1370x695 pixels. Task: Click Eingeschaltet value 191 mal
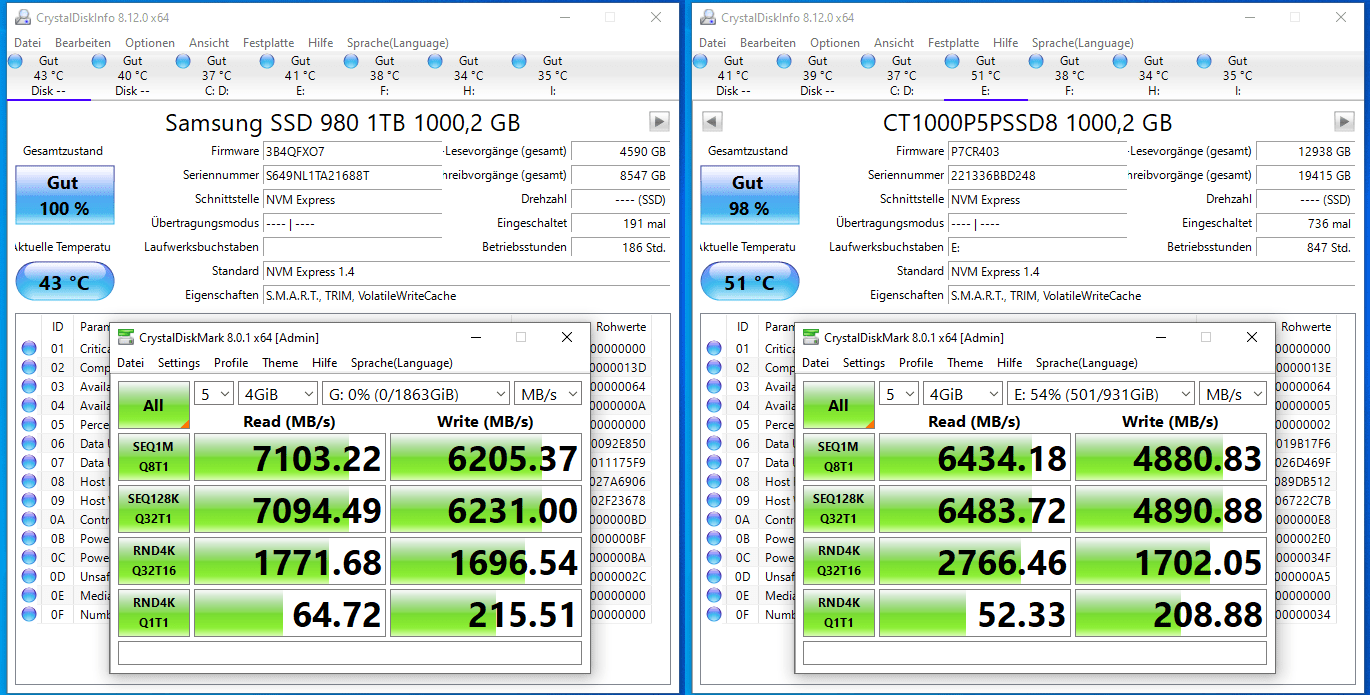pyautogui.click(x=620, y=223)
